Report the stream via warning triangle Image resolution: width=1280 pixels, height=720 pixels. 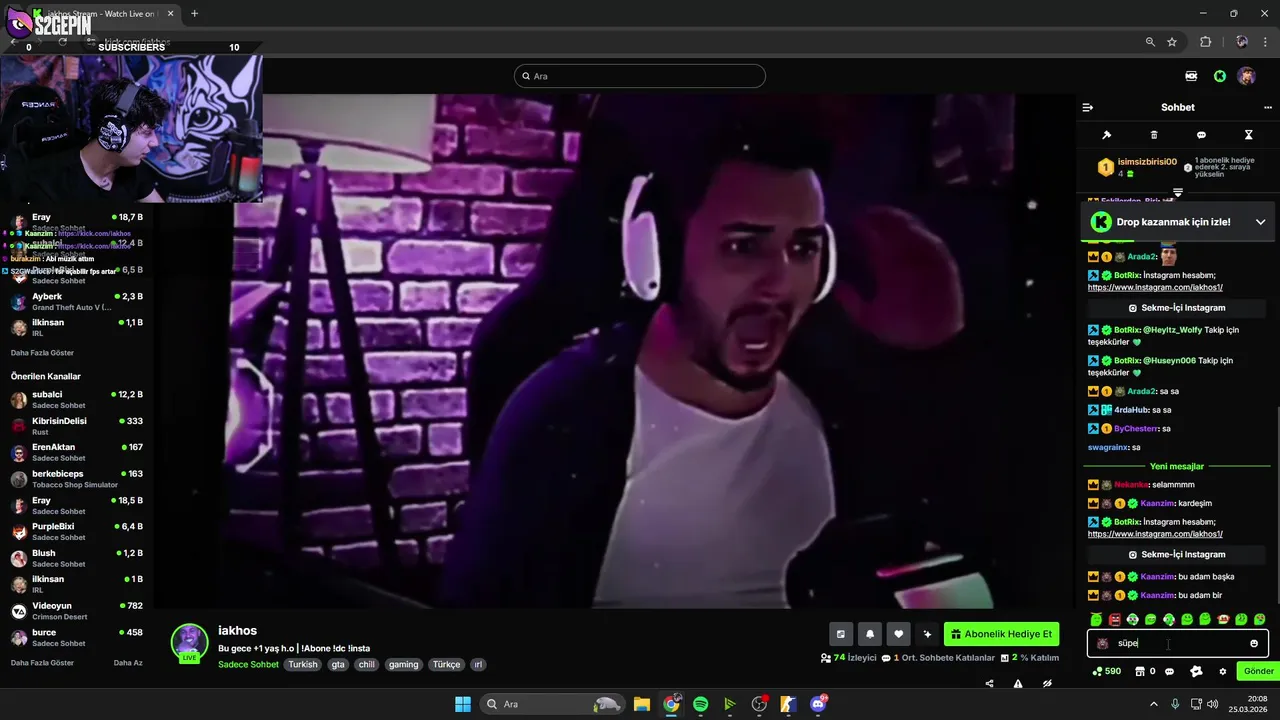[x=1018, y=684]
